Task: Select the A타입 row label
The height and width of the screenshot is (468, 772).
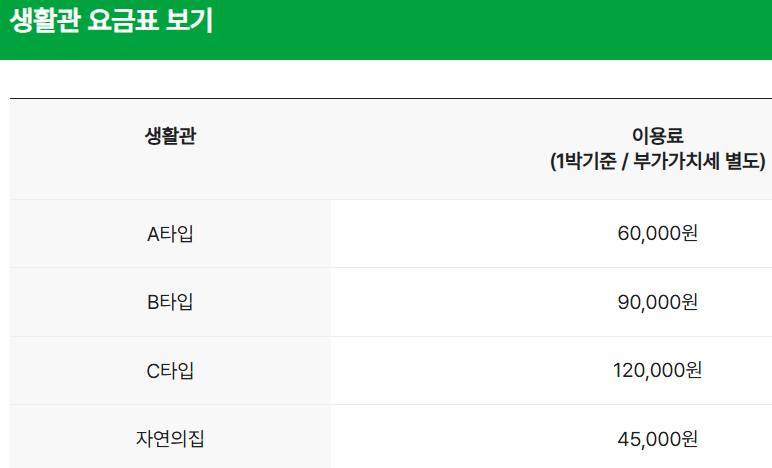Action: (x=170, y=234)
